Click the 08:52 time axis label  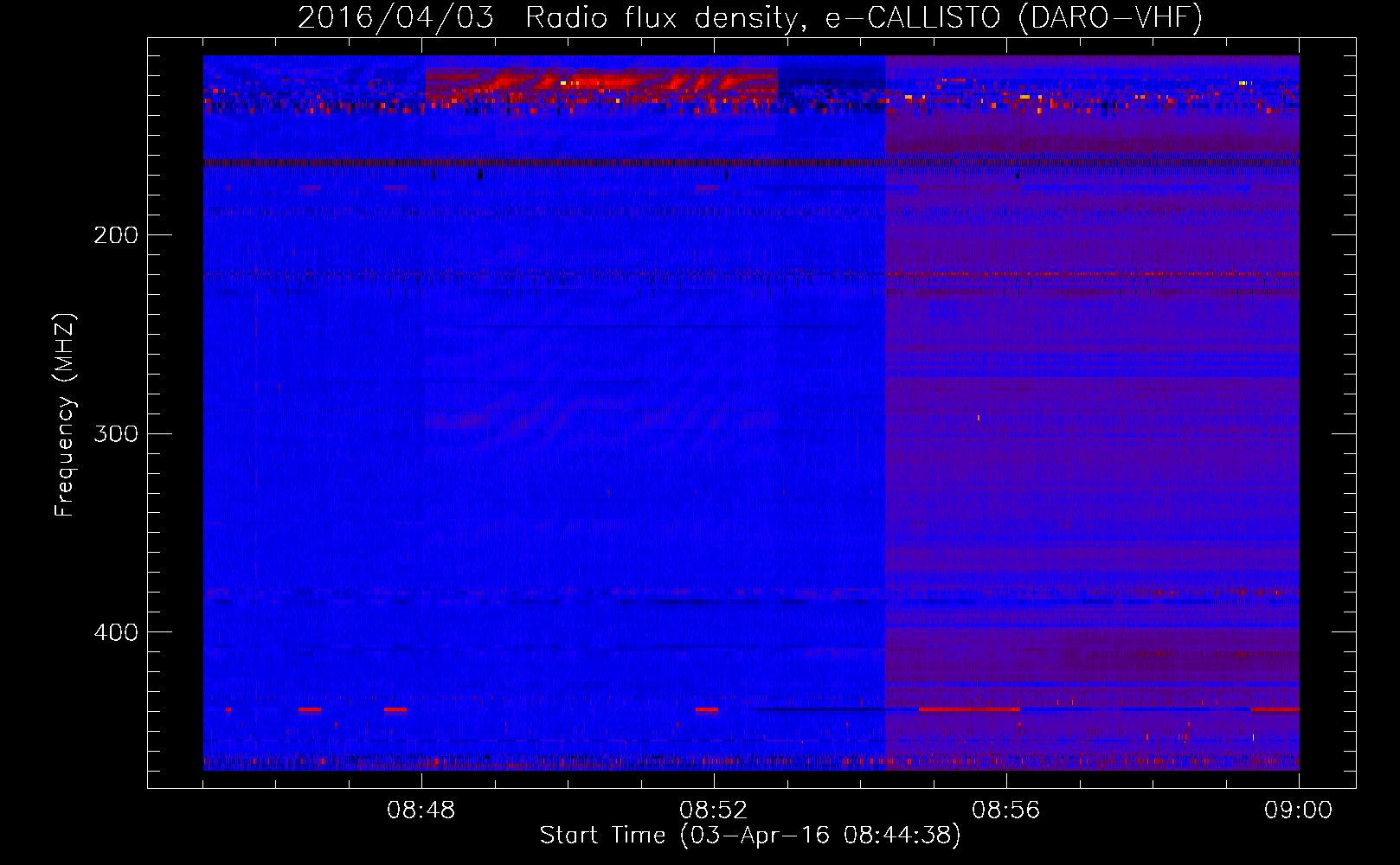(714, 811)
